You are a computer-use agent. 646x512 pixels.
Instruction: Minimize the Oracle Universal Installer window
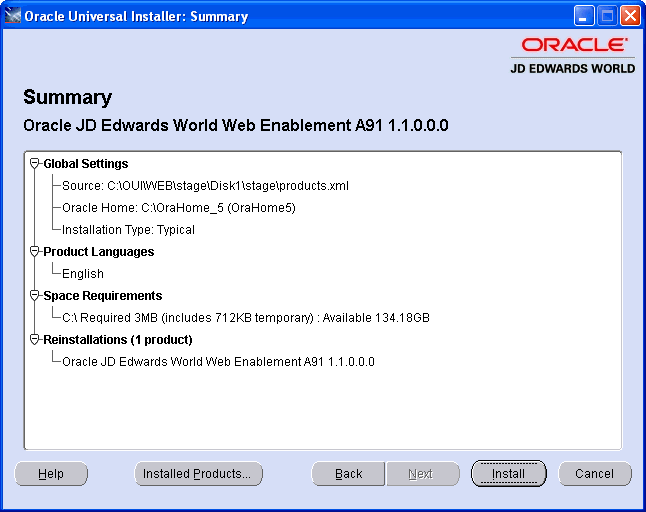click(x=584, y=16)
